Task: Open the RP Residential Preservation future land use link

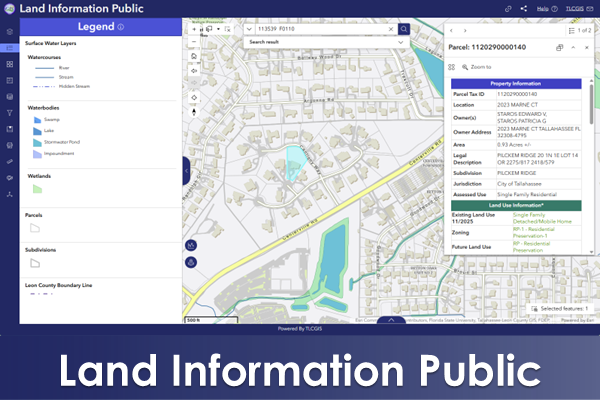Action: pyautogui.click(x=532, y=247)
